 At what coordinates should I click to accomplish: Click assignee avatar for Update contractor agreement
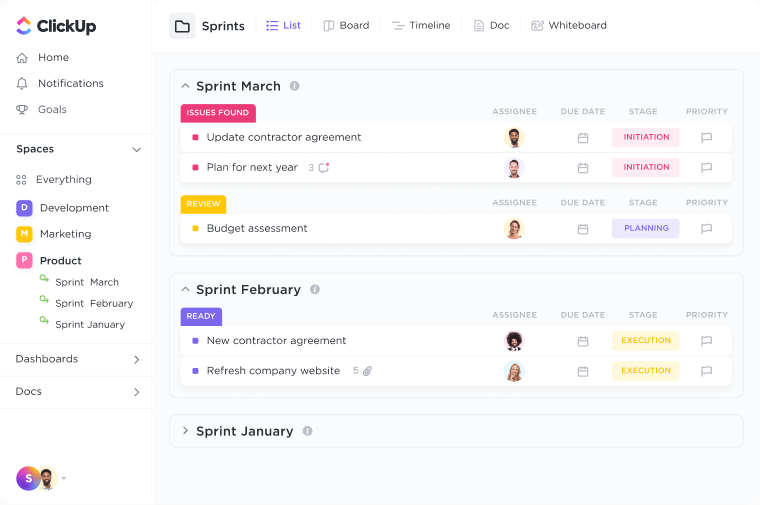514,138
